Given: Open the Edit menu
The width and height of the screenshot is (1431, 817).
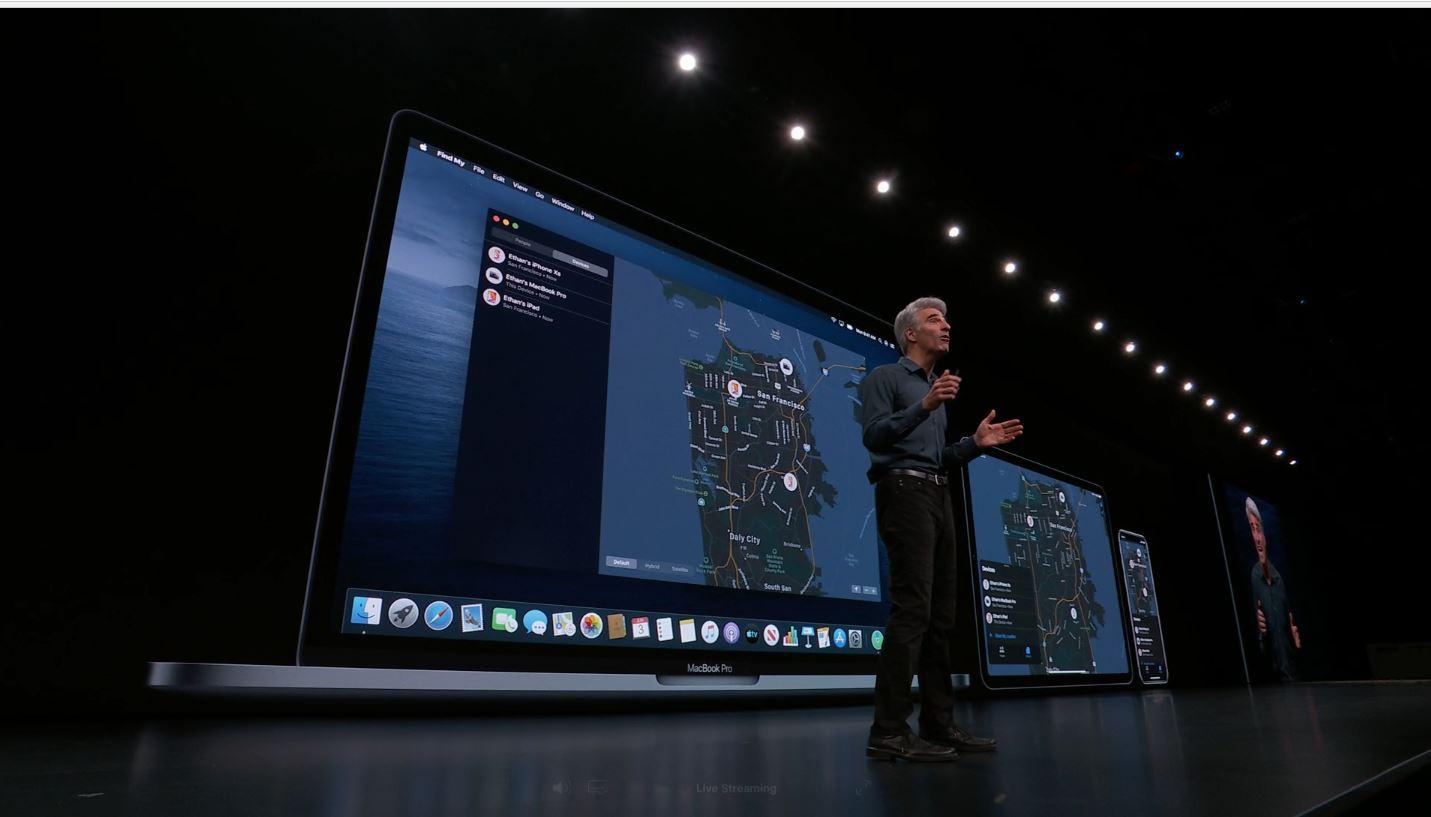Looking at the screenshot, I should (x=499, y=178).
